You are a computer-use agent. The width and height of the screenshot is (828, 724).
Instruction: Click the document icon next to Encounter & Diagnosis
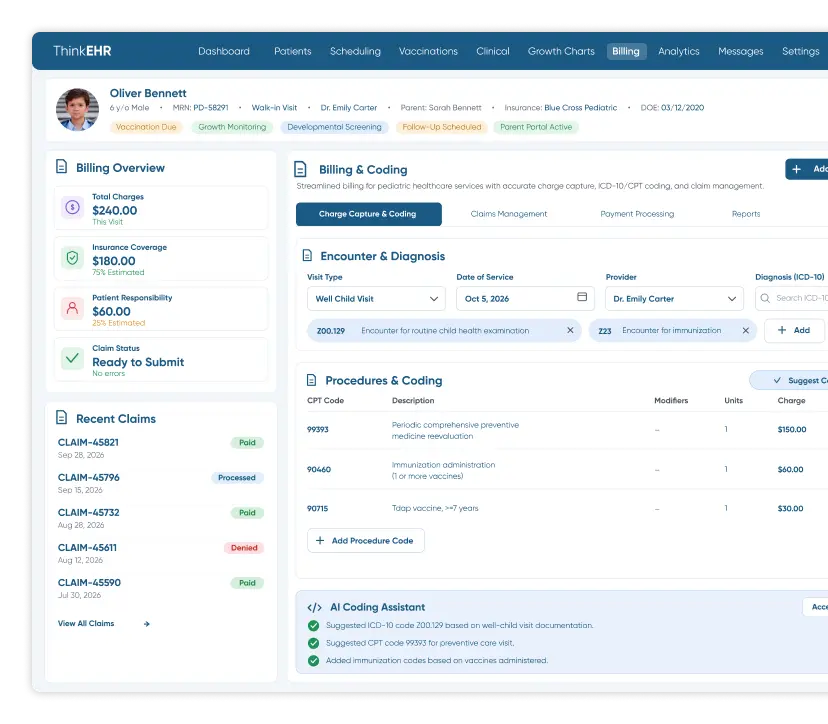[x=307, y=256]
